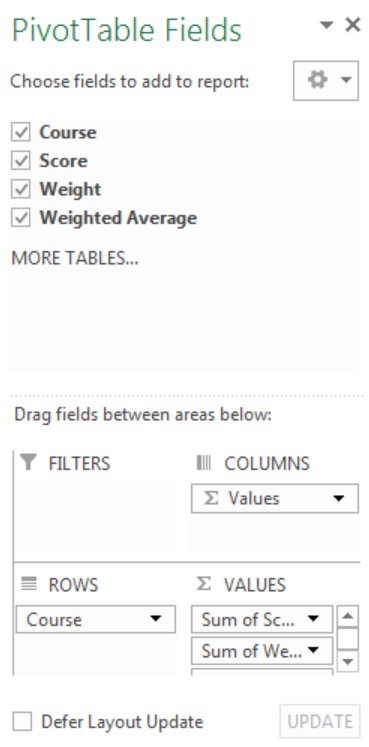This screenshot has height=747, width=369.
Task: Enable the Defer Layout Update checkbox
Action: (22, 721)
